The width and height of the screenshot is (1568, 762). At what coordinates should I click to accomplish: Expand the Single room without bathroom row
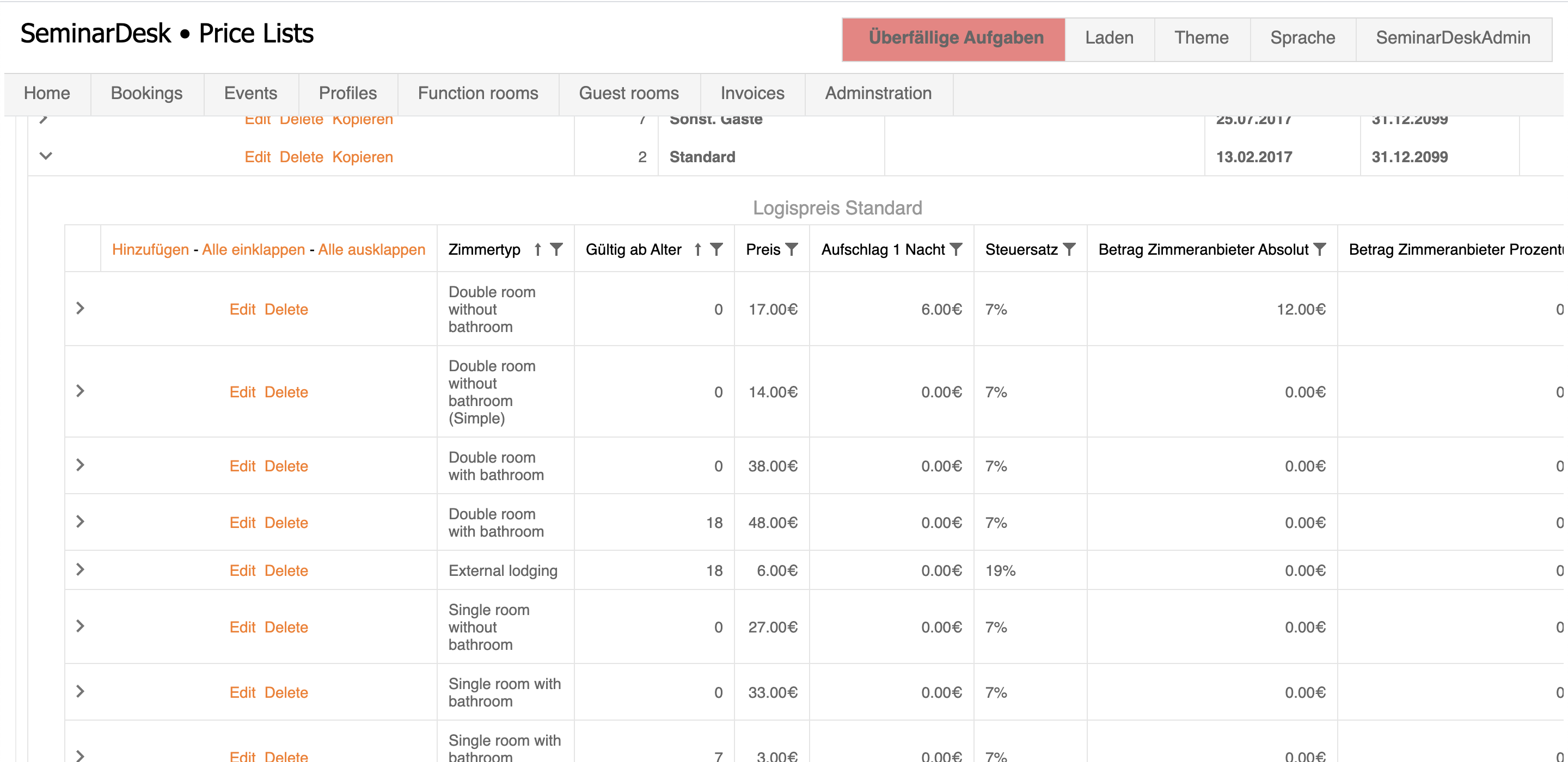(81, 626)
